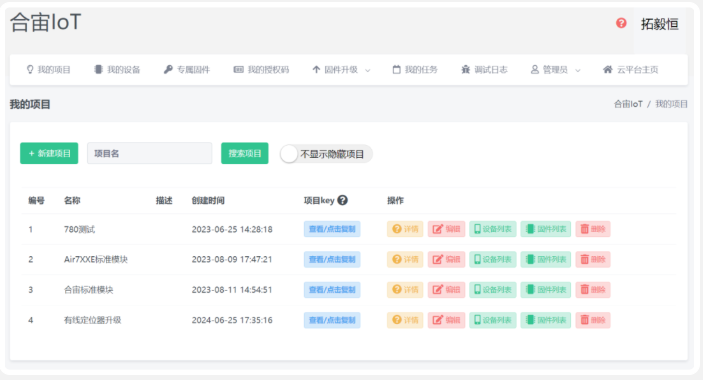The image size is (703, 380).
Task: Copy project key of 780测试
Action: [x=332, y=229]
